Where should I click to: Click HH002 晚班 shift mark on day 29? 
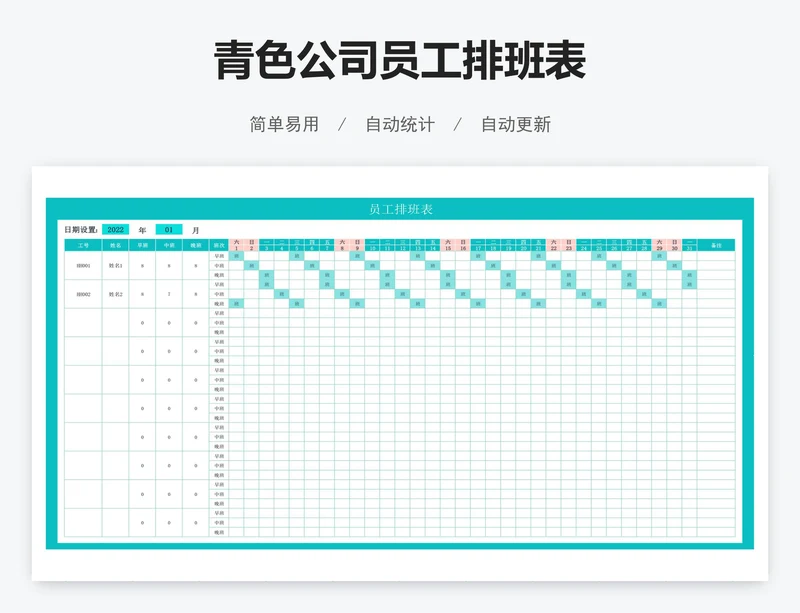pos(659,304)
